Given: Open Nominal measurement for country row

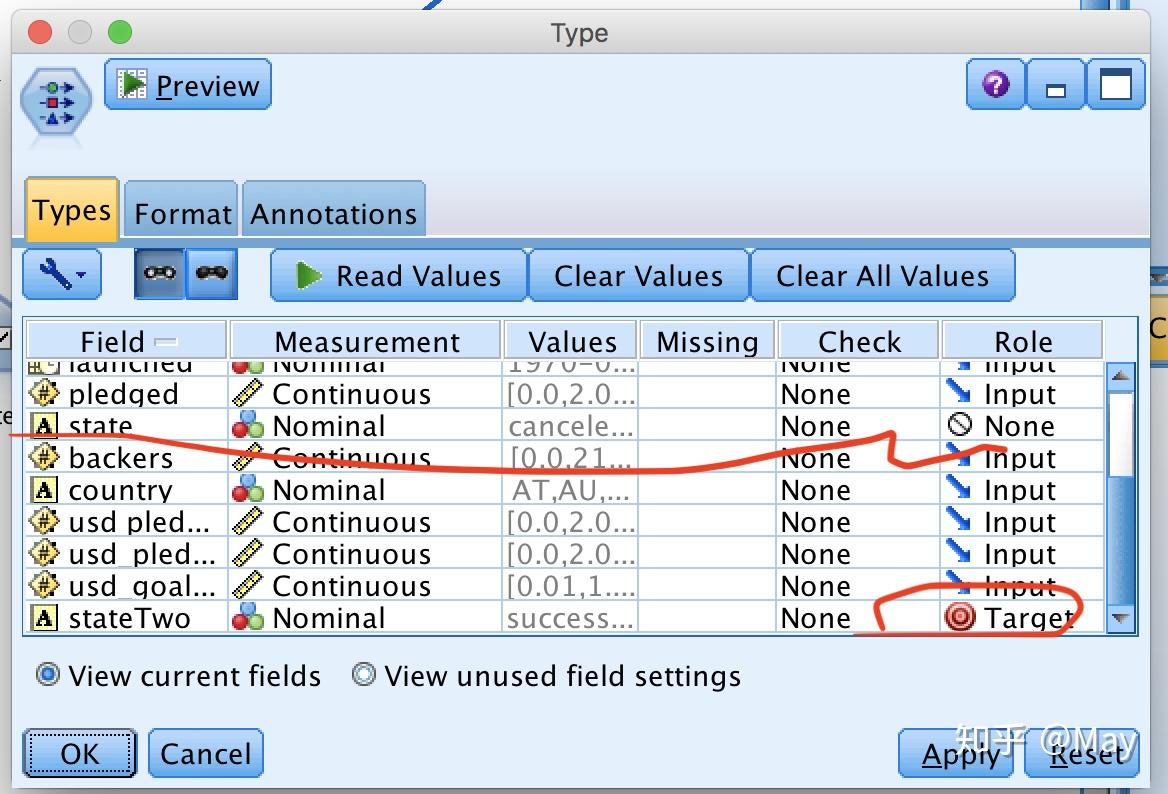Looking at the screenshot, I should [x=366, y=489].
